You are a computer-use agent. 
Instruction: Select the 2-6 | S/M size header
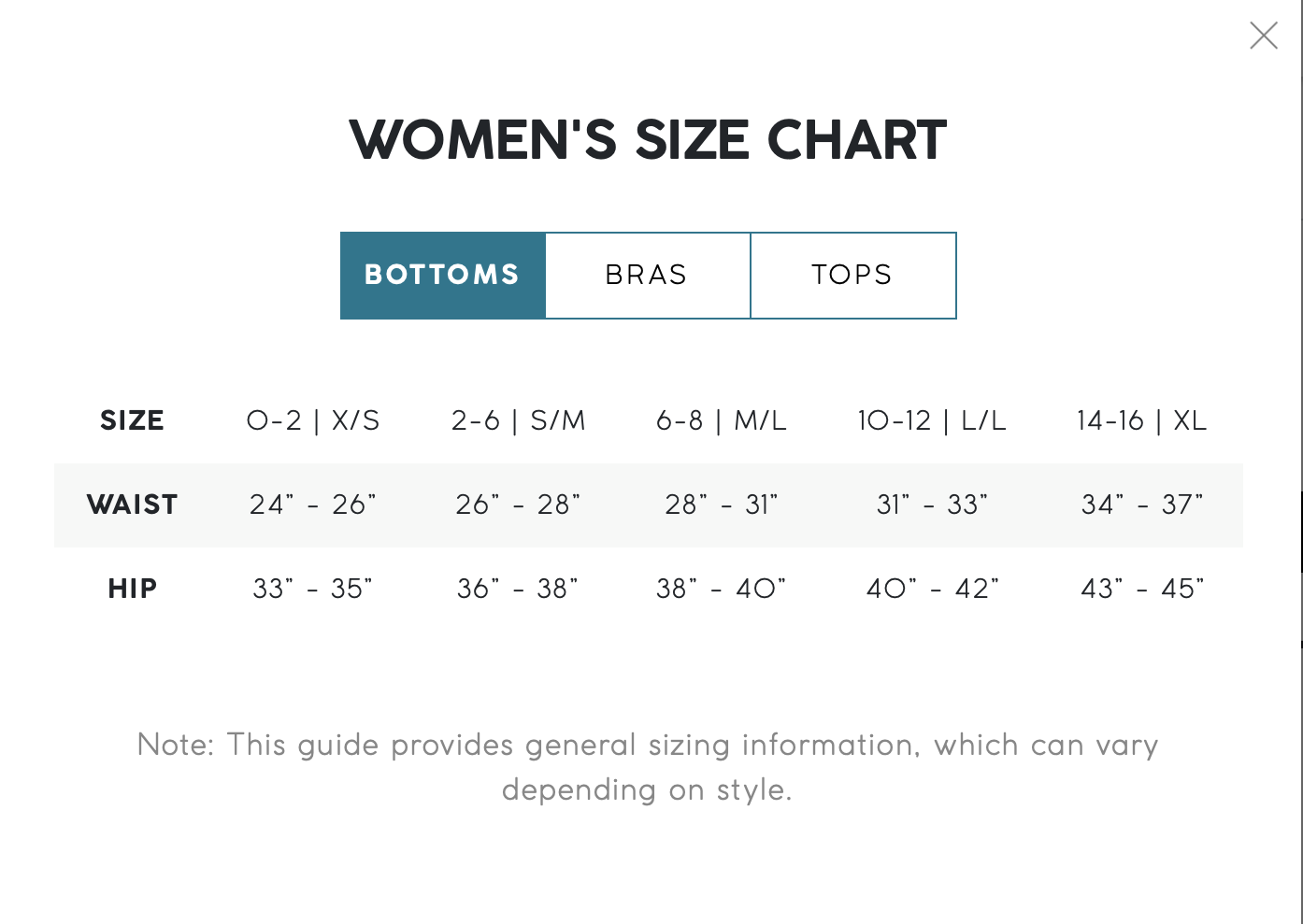click(519, 420)
